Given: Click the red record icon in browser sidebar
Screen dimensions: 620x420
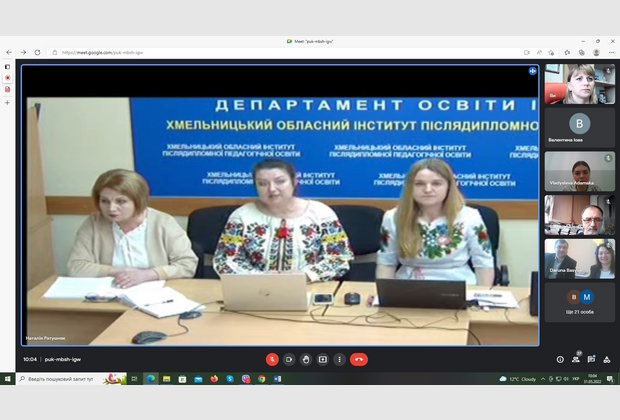Looking at the screenshot, I should click(x=7, y=78).
